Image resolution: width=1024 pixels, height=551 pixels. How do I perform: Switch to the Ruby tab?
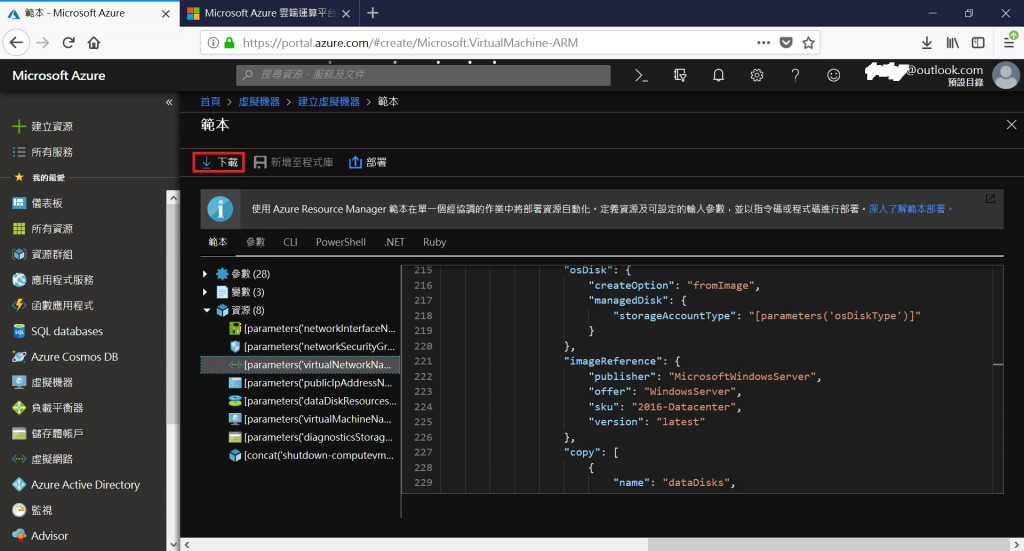click(434, 242)
